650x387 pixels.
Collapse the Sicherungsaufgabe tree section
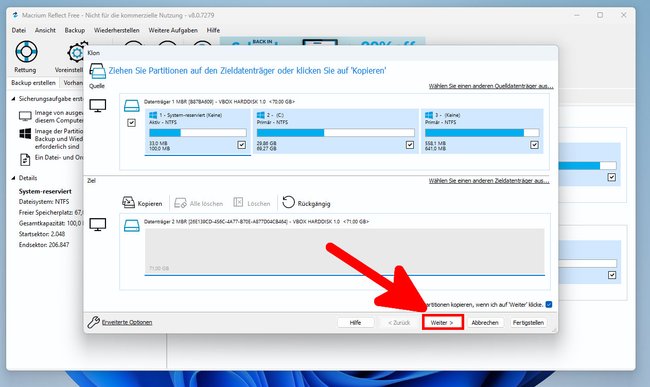pyautogui.click(x=13, y=99)
